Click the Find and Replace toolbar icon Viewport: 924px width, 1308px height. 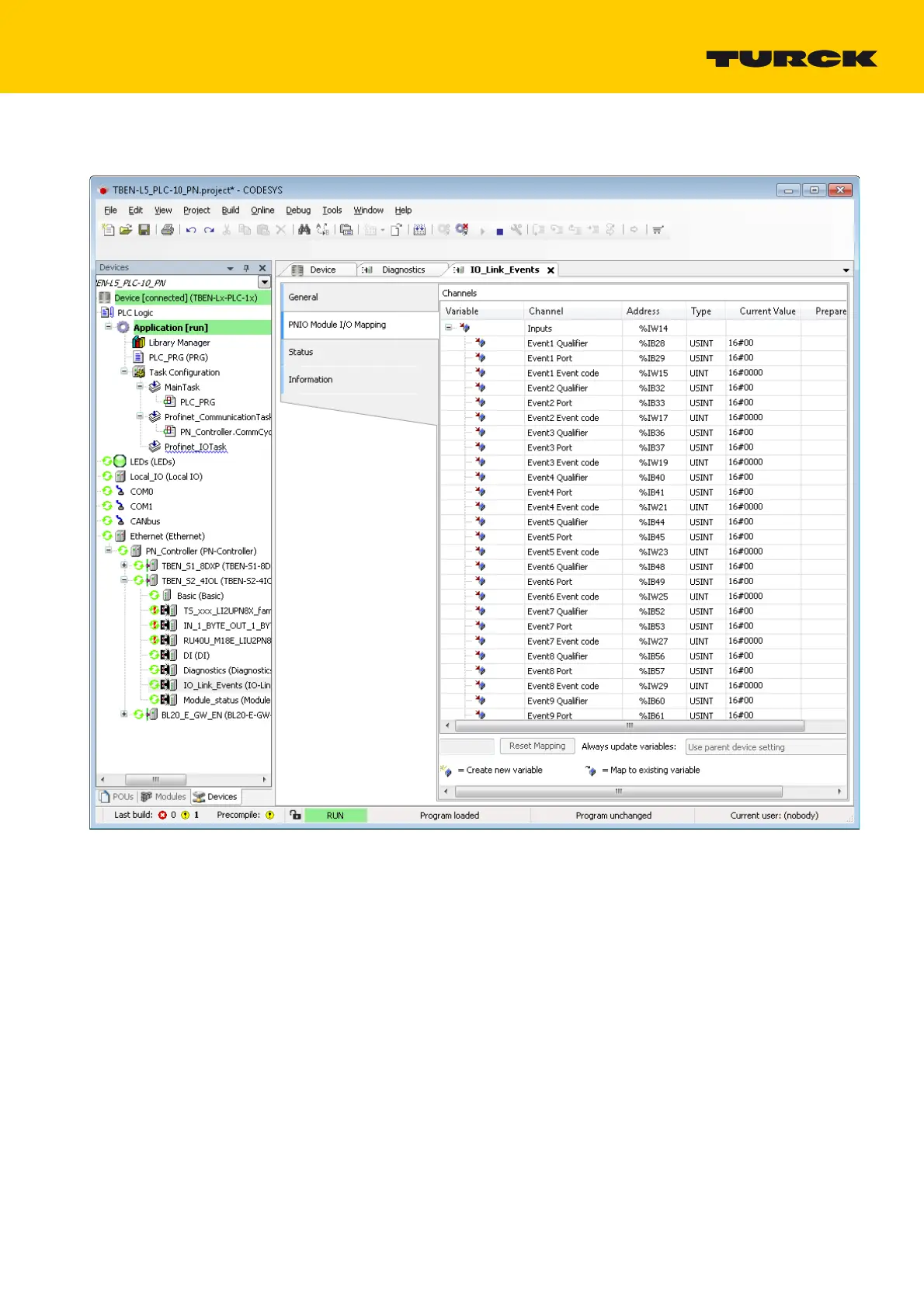pos(323,230)
